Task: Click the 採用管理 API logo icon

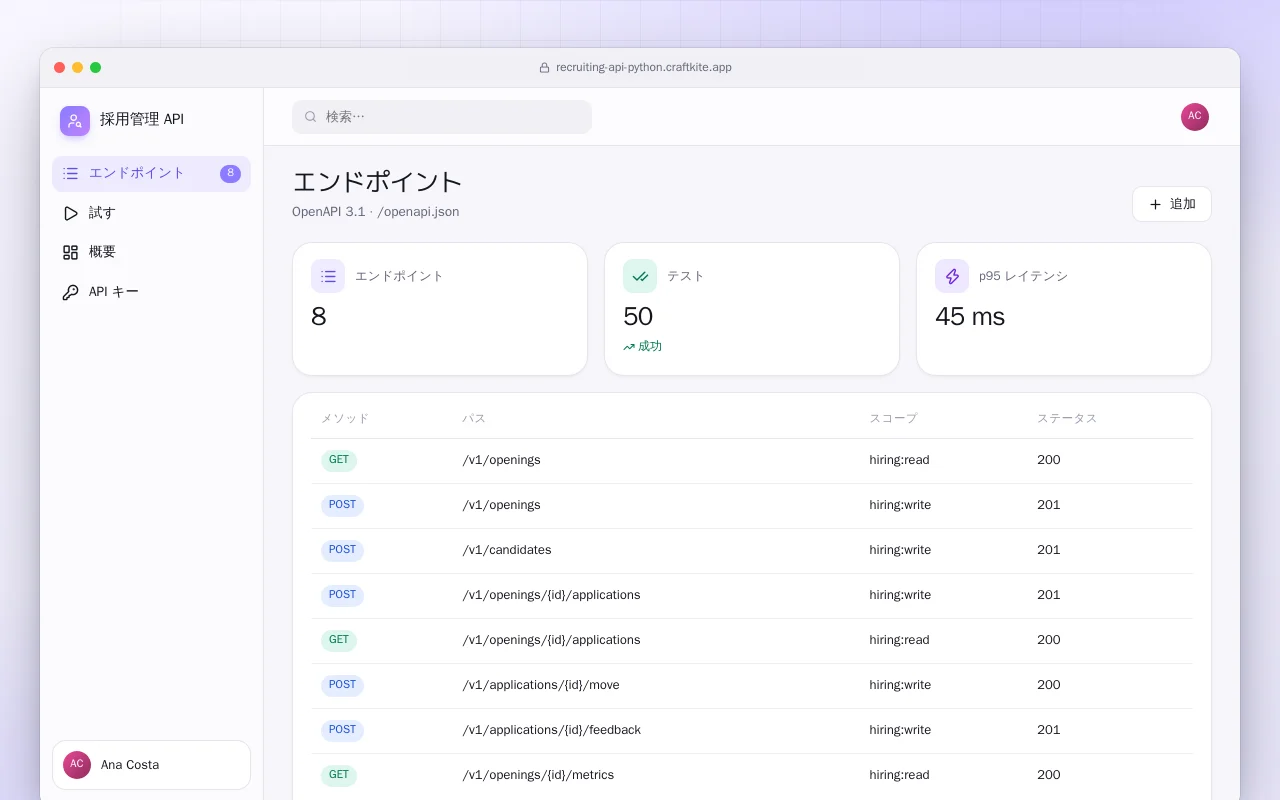Action: pos(75,121)
